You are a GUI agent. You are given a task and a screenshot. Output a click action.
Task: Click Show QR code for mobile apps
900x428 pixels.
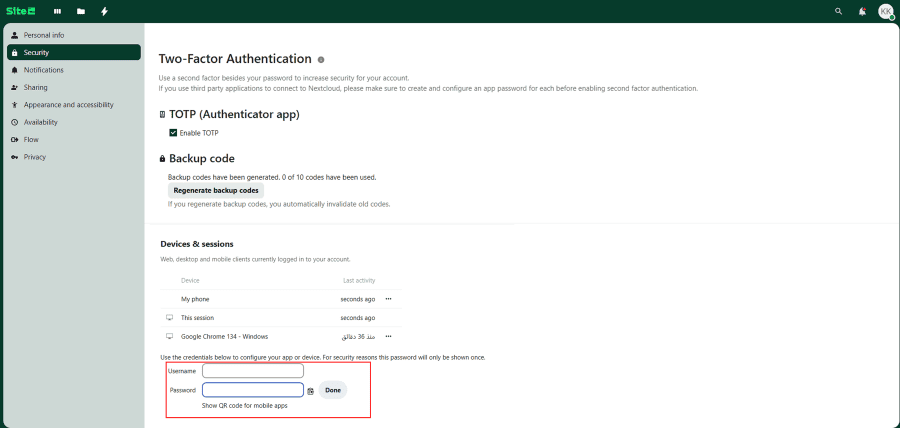[x=245, y=406]
